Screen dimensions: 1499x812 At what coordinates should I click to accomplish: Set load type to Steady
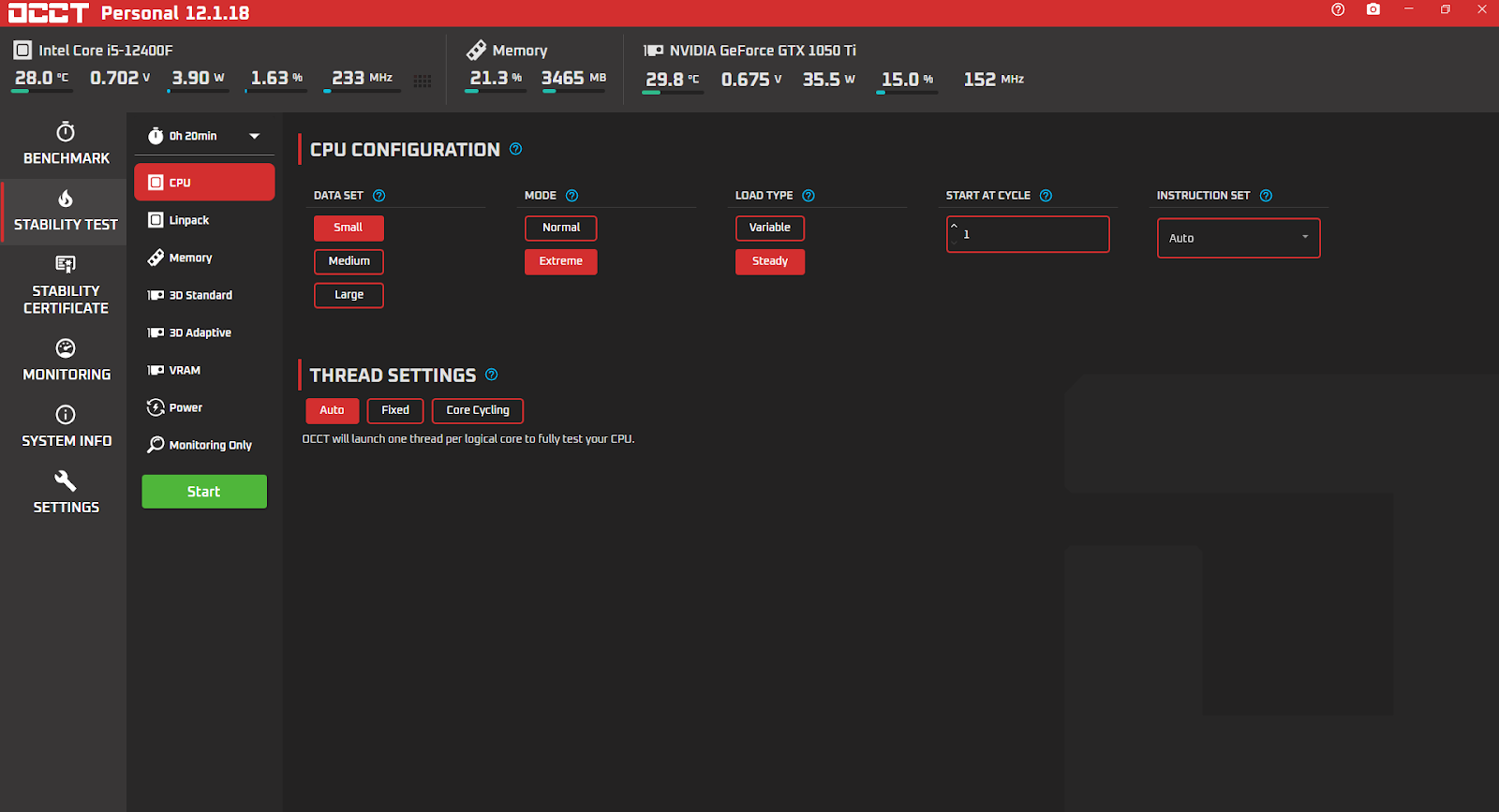click(x=770, y=261)
